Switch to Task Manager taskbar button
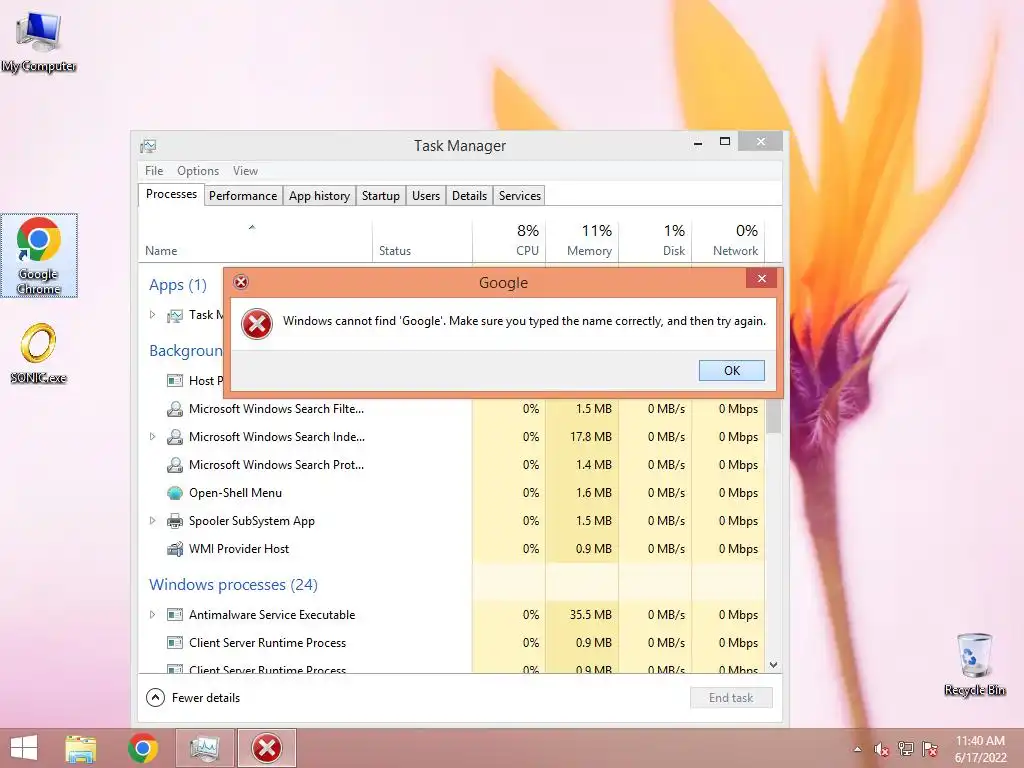Screen dimensions: 1024x768 click(204, 748)
